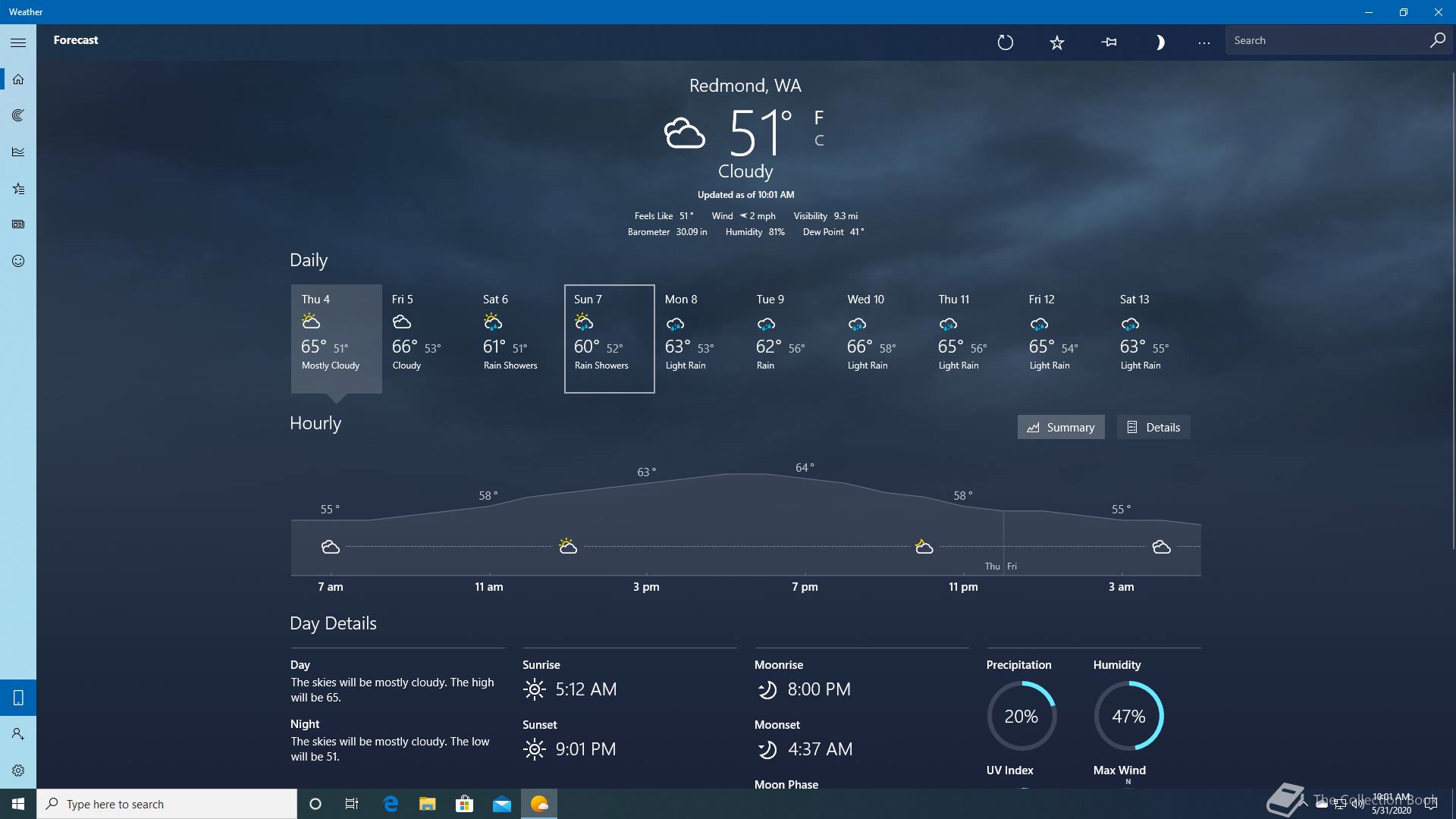
Task: Open Task View on the taskbar
Action: tap(352, 804)
